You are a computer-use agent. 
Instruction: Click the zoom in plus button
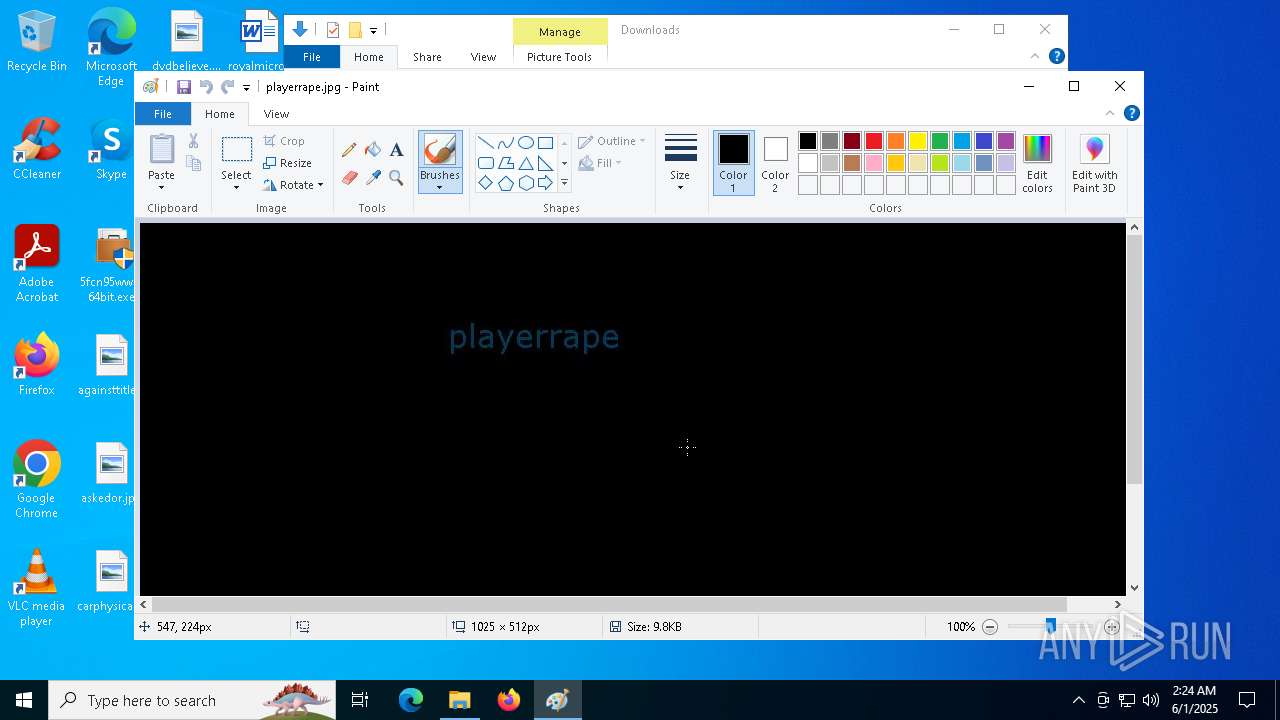tap(1111, 627)
